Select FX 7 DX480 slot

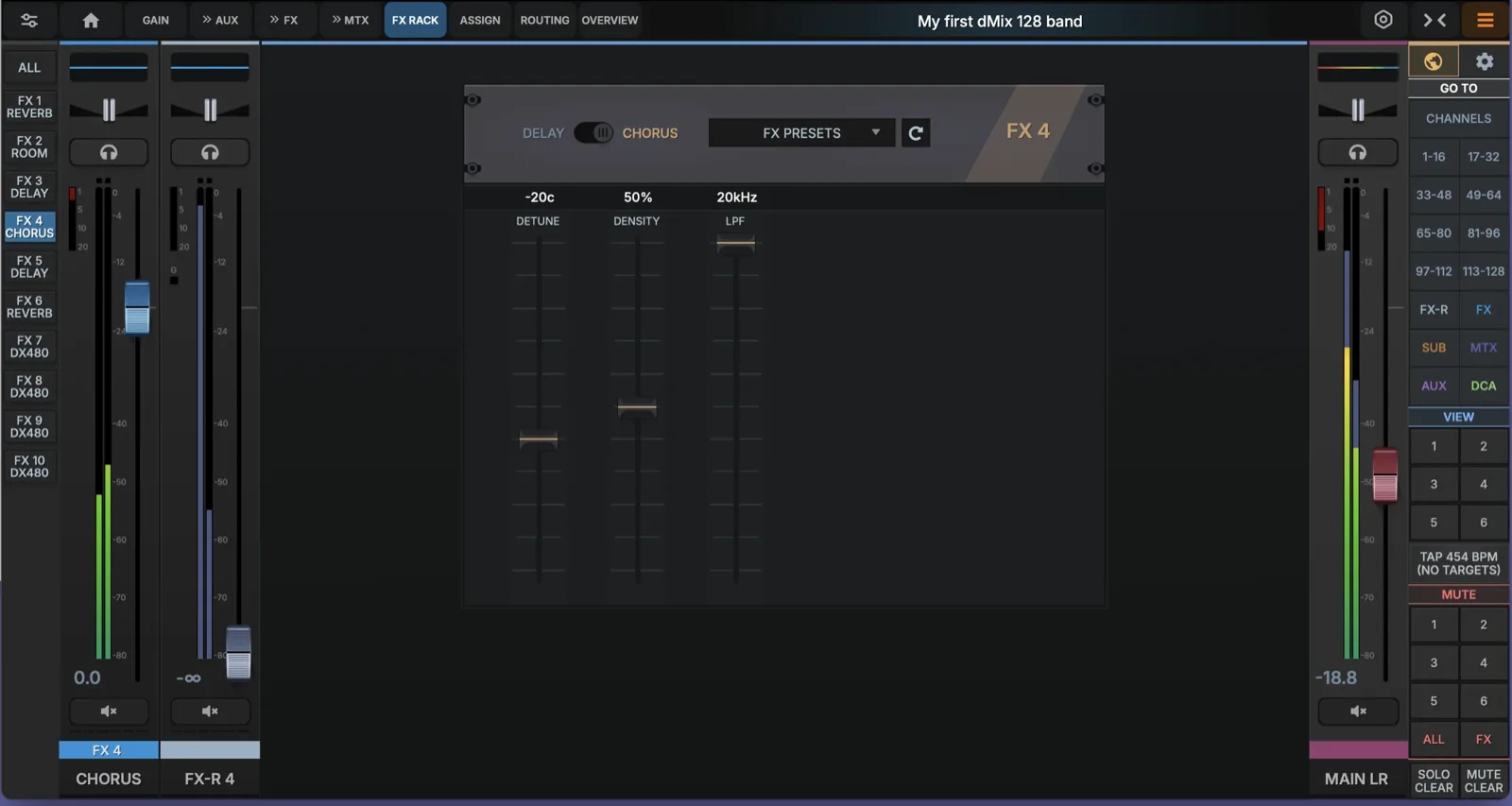coord(29,347)
